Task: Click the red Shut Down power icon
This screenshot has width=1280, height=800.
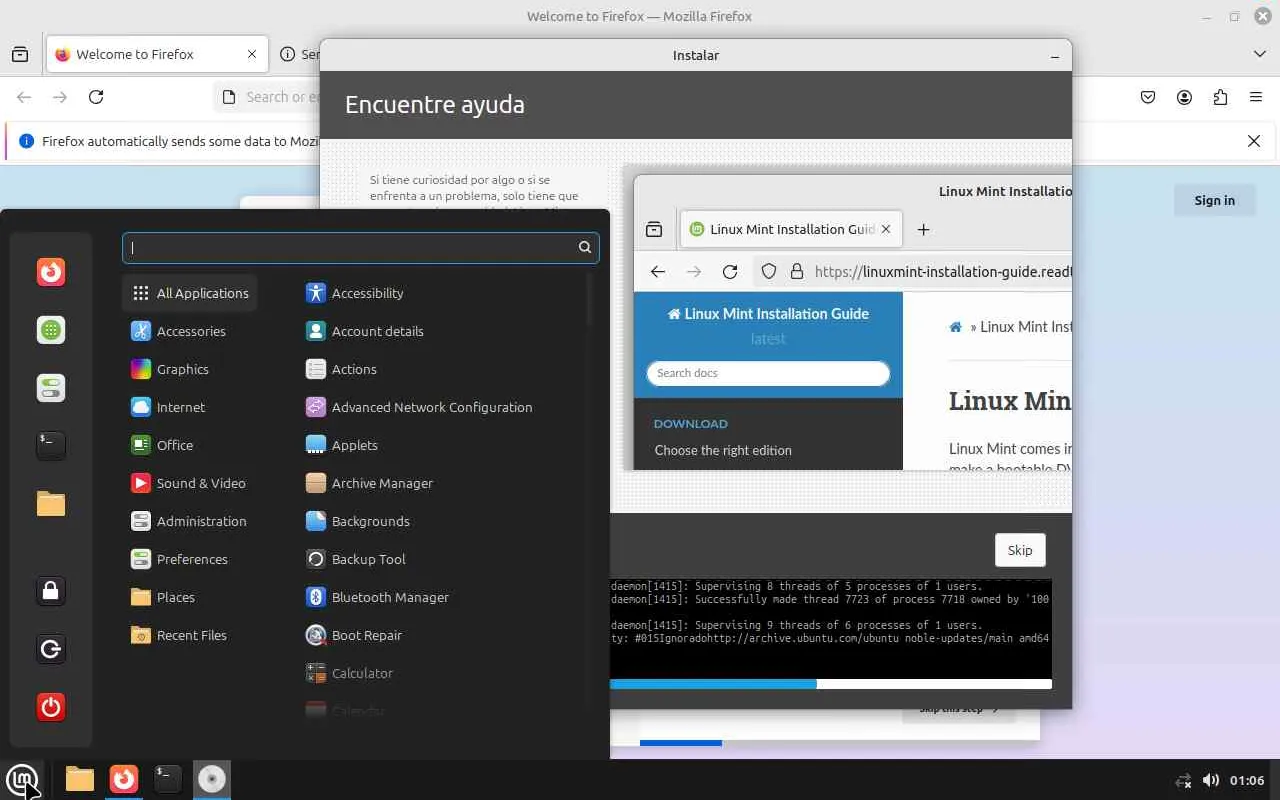Action: point(51,707)
